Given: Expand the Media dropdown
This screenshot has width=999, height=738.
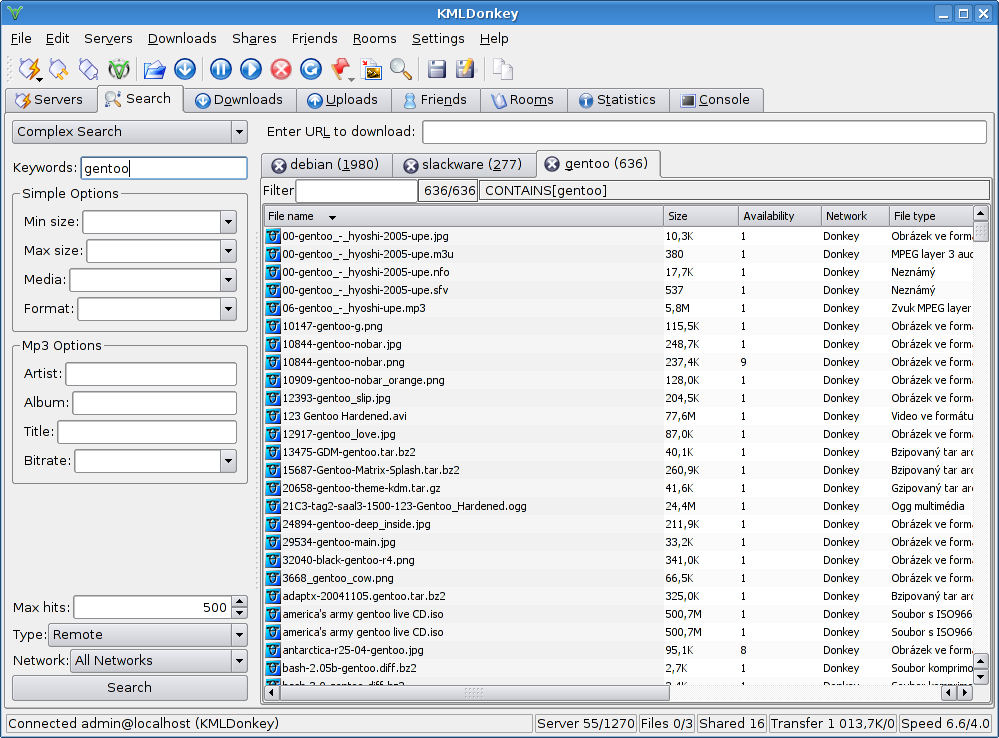Looking at the screenshot, I should [x=228, y=280].
